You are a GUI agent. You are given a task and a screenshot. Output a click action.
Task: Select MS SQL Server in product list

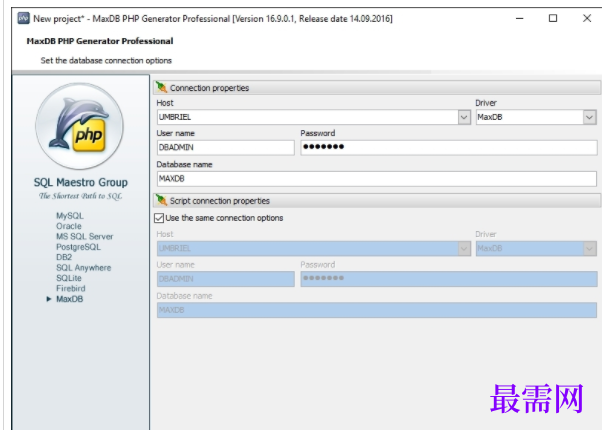(x=84, y=236)
